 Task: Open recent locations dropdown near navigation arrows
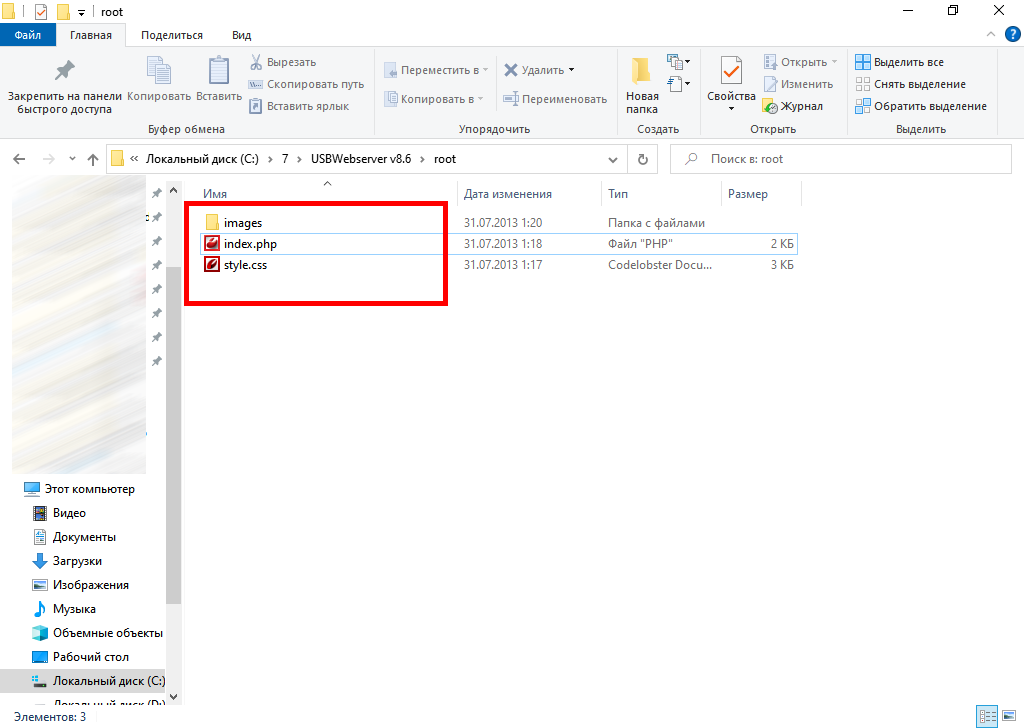[72, 159]
